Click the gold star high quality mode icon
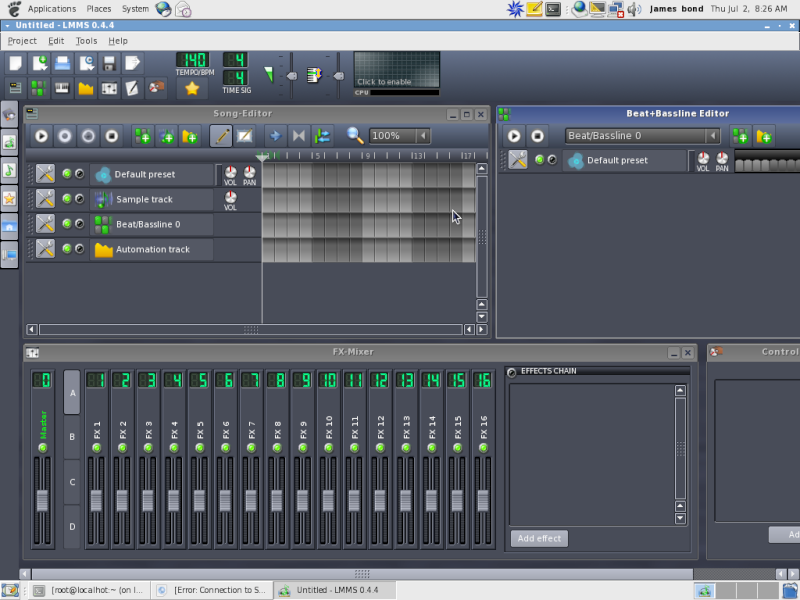This screenshot has height=600, width=800. pos(192,88)
